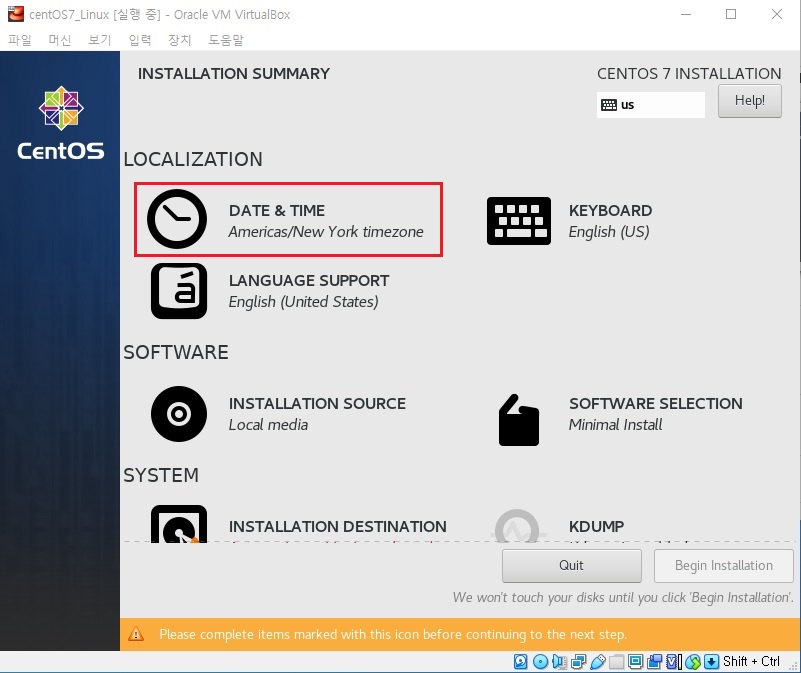Click VirtualBox window title icon
Screen dimensions: 801x673
16,14
